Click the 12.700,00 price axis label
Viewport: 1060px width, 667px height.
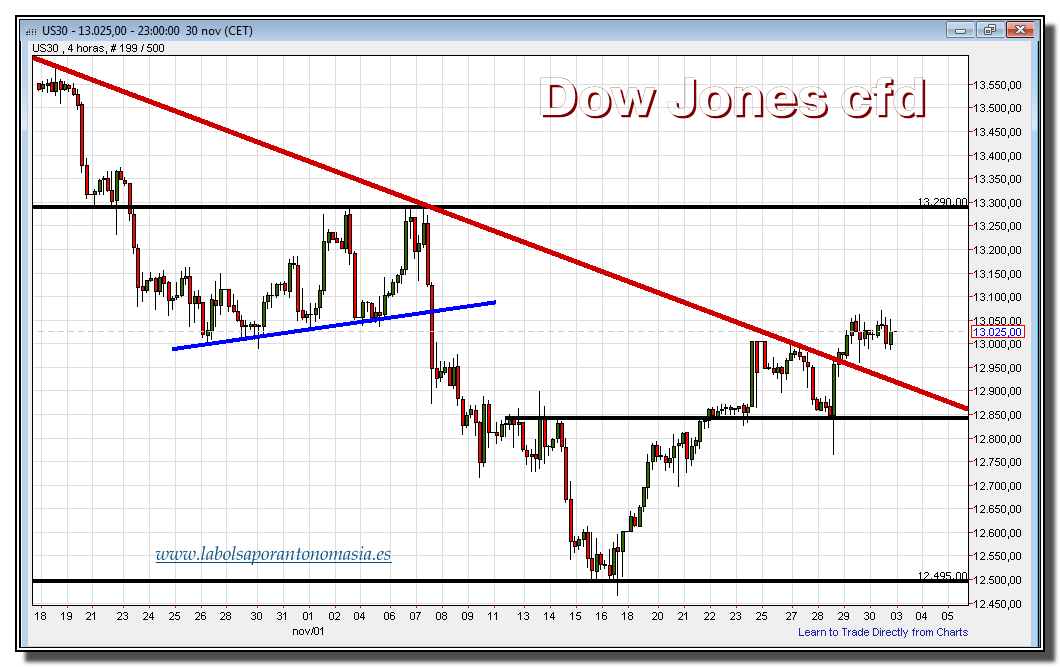point(997,486)
